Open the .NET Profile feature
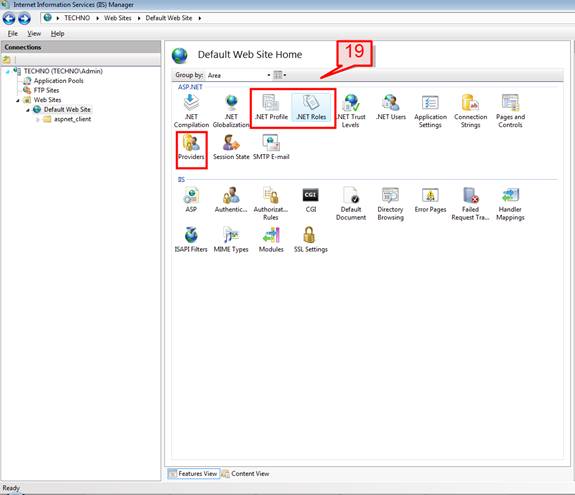The height and width of the screenshot is (495, 575). [x=271, y=107]
